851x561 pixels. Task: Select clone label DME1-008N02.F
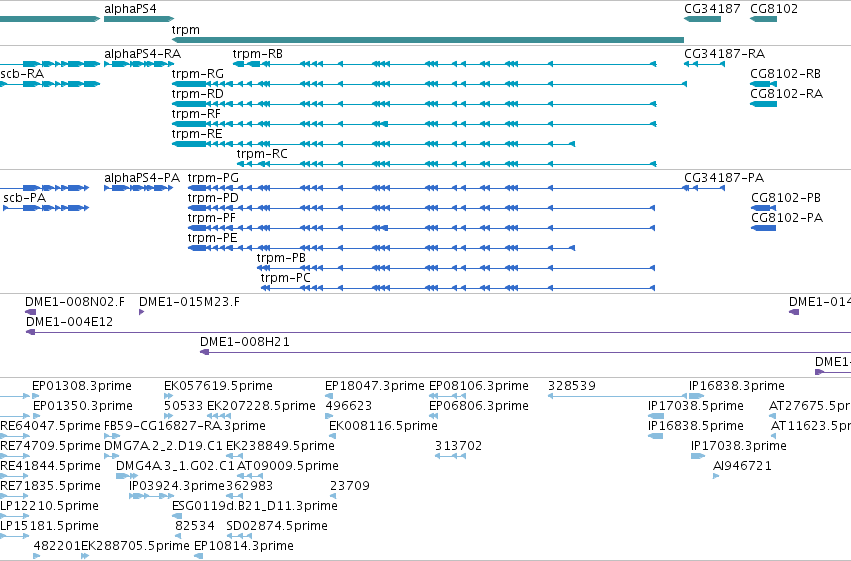75,302
